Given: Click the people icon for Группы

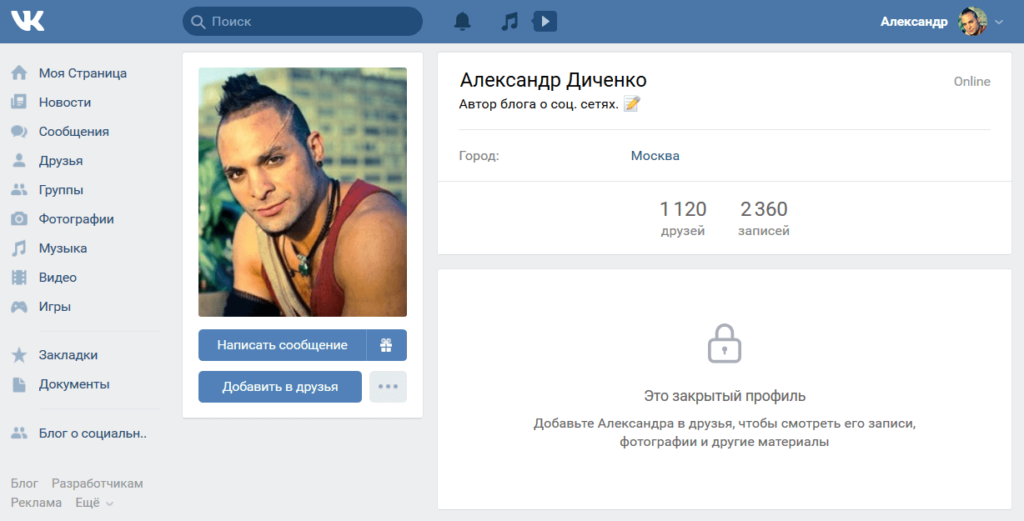Looking at the screenshot, I should pos(19,189).
